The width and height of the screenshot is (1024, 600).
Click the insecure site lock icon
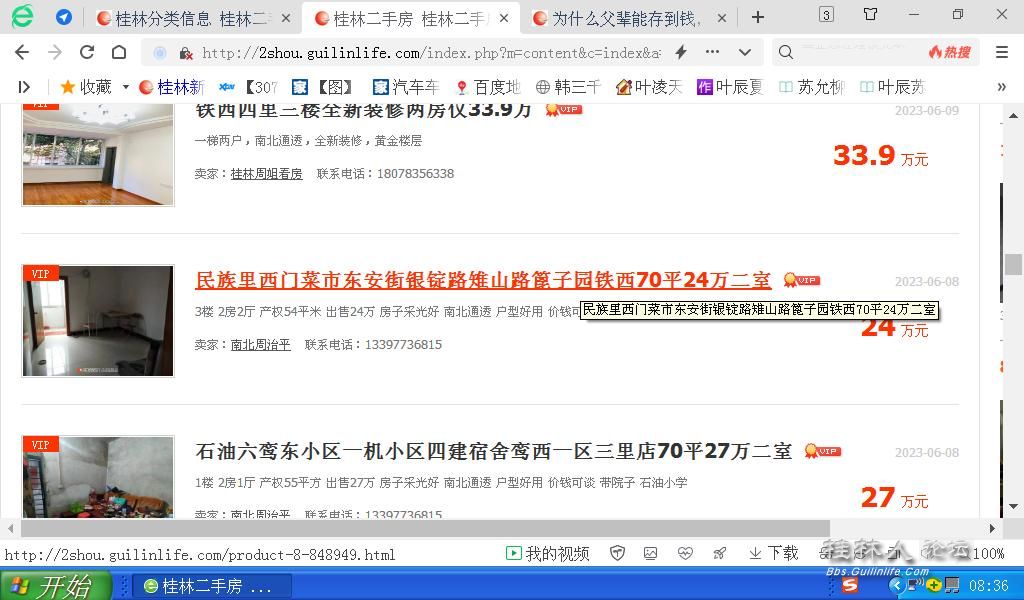tap(185, 53)
